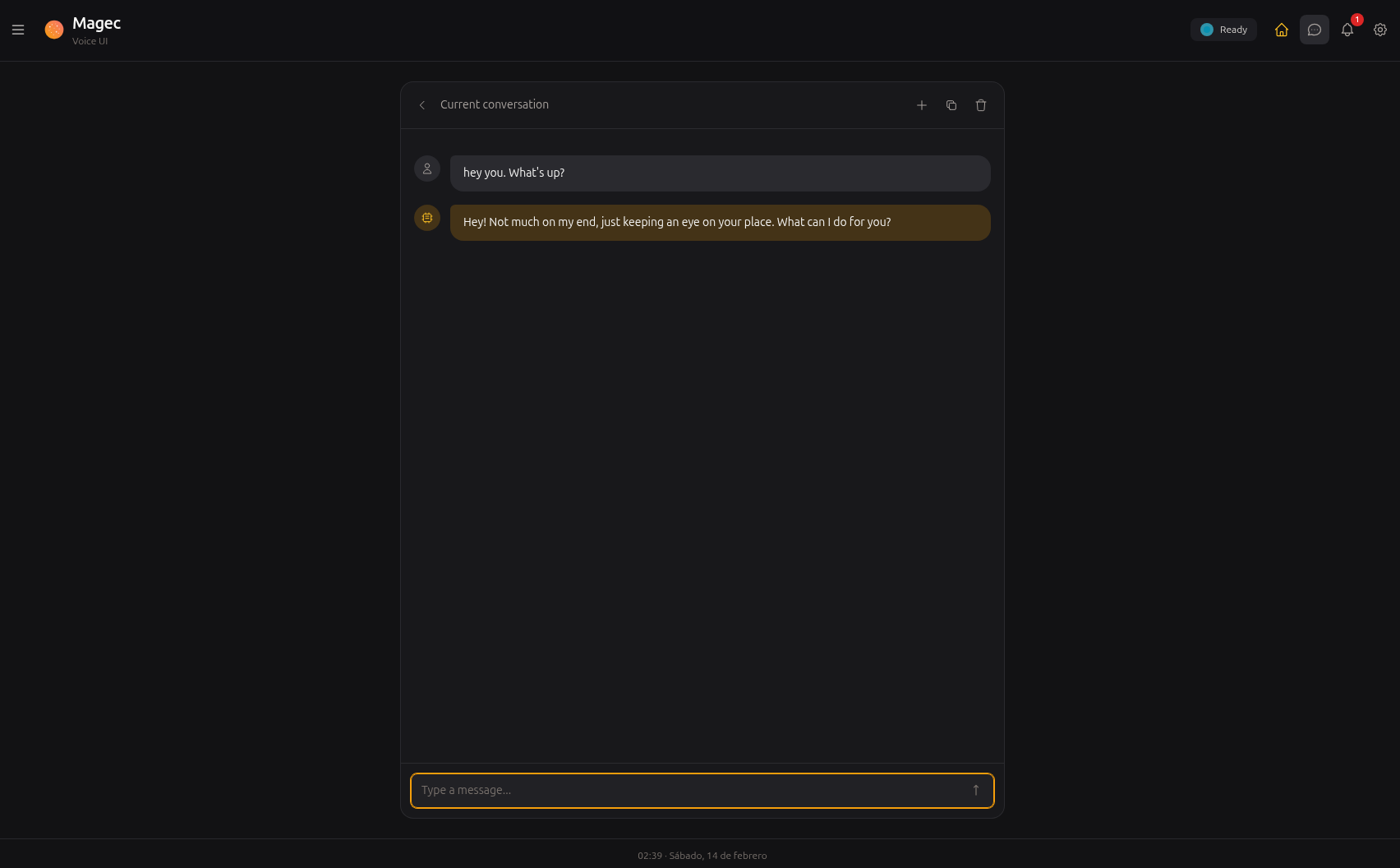Screen dimensions: 1400x868
Task: Open the chat conversations icon
Action: (1315, 30)
